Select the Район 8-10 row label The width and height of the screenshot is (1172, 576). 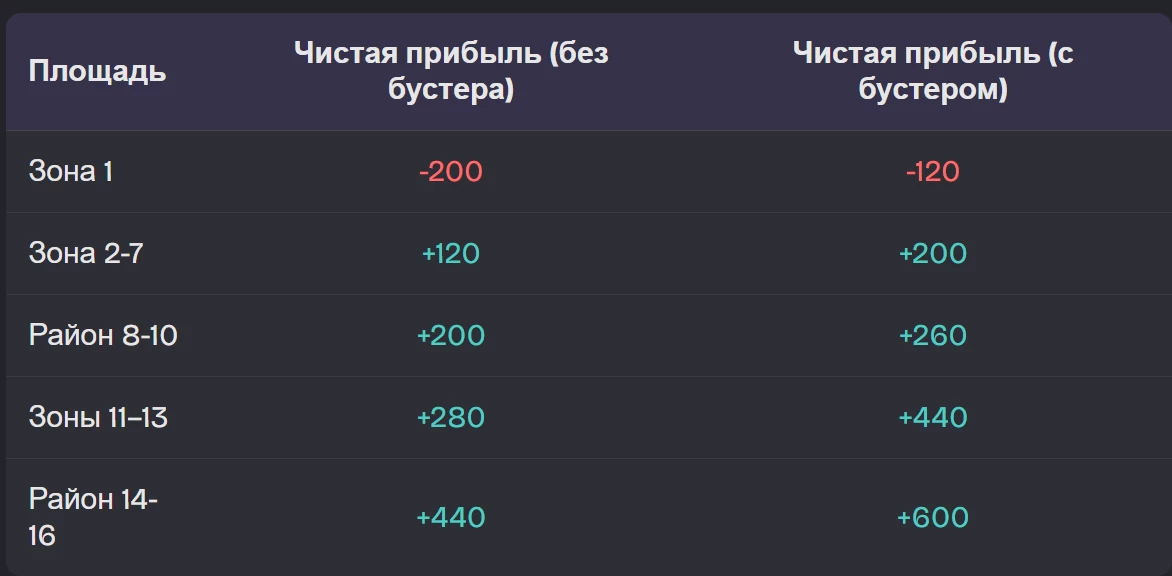pos(103,335)
